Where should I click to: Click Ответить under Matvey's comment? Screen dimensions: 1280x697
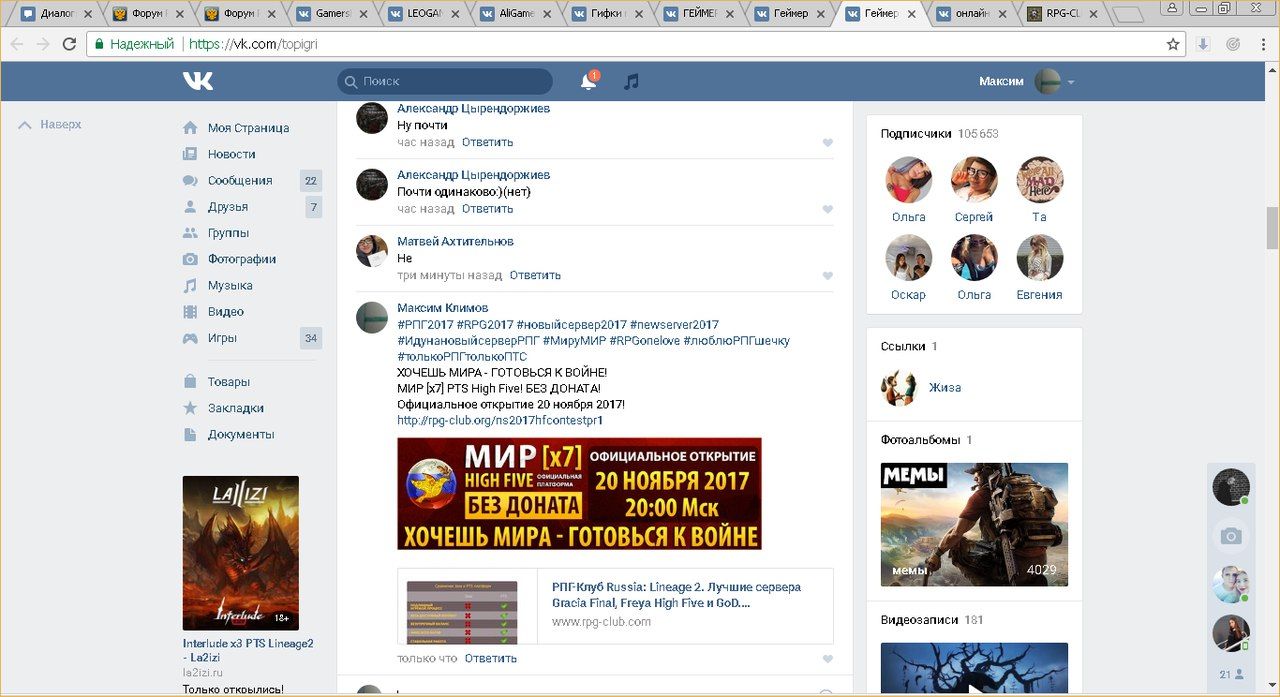point(535,275)
